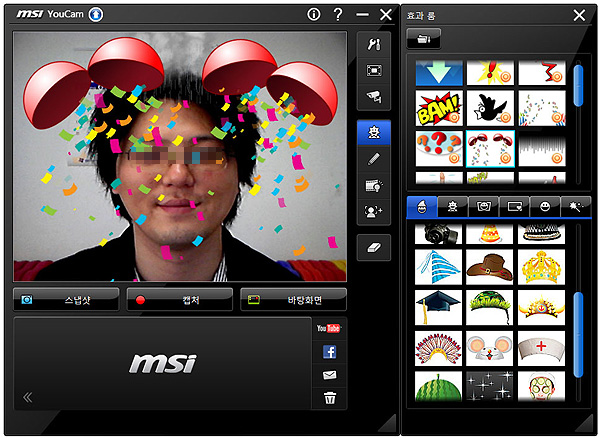The height and width of the screenshot is (438, 600).
Task: Open the effects folder import button
Action: pyautogui.click(x=423, y=39)
